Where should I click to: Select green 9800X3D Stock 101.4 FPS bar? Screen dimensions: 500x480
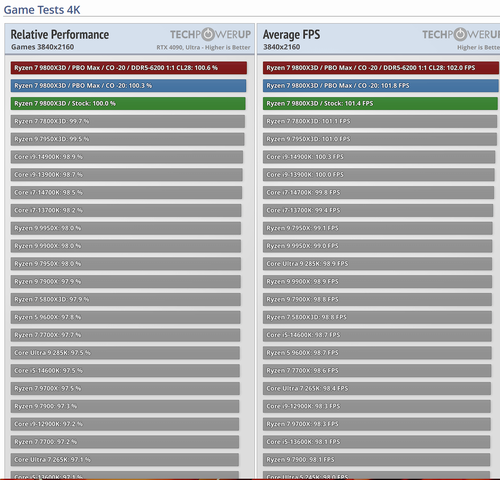click(x=380, y=103)
